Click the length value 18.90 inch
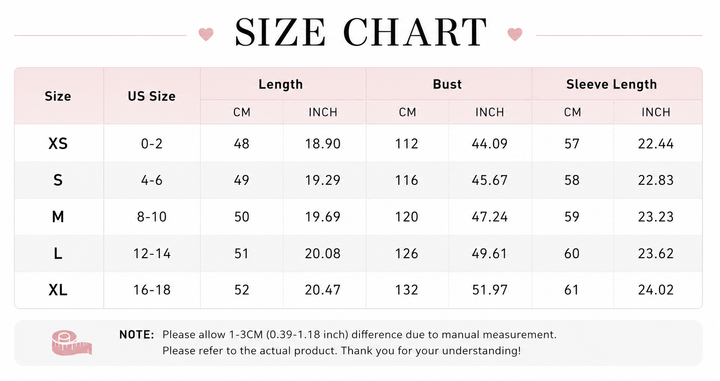This screenshot has height=381, width=720. [323, 144]
